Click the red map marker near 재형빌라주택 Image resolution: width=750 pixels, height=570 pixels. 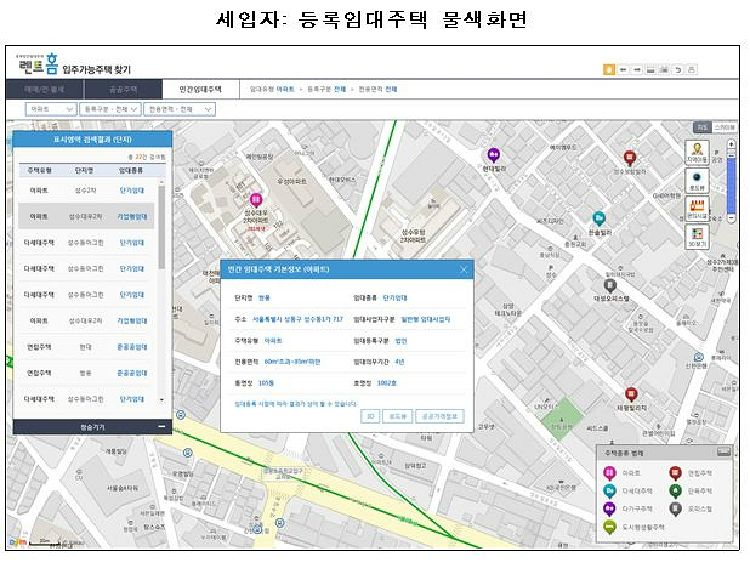click(x=631, y=395)
